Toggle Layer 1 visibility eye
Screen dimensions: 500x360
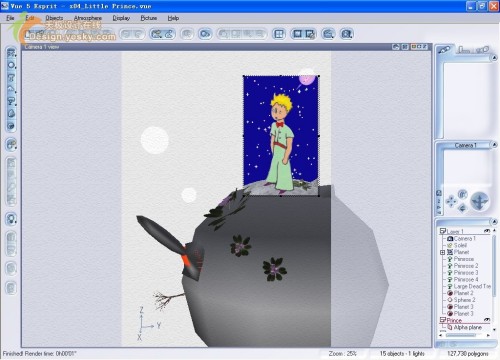coord(487,231)
